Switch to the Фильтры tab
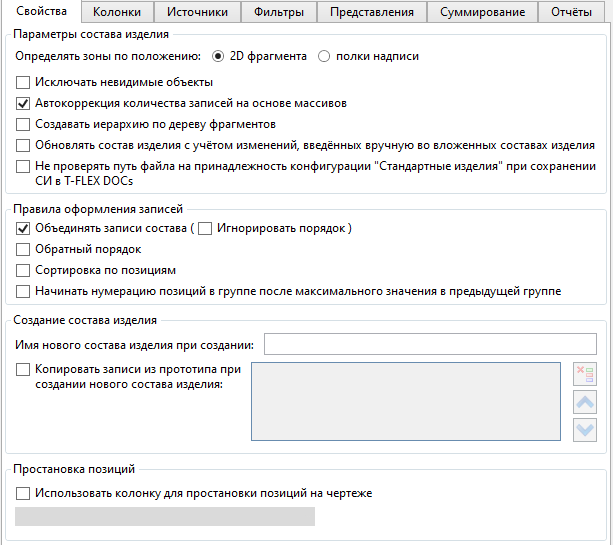Image resolution: width=613 pixels, height=545 pixels. 279,12
